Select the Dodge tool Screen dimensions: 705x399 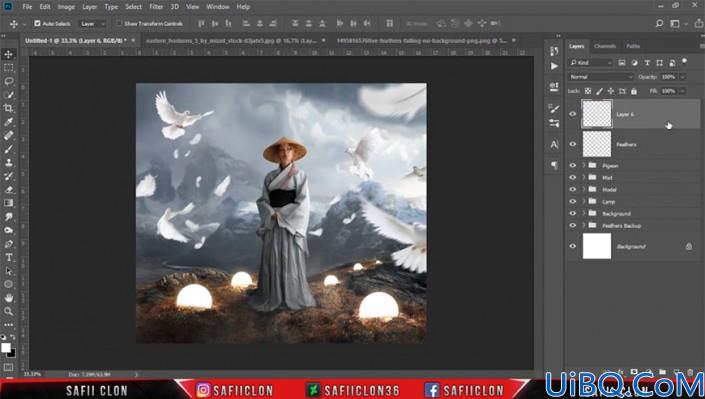[9, 230]
